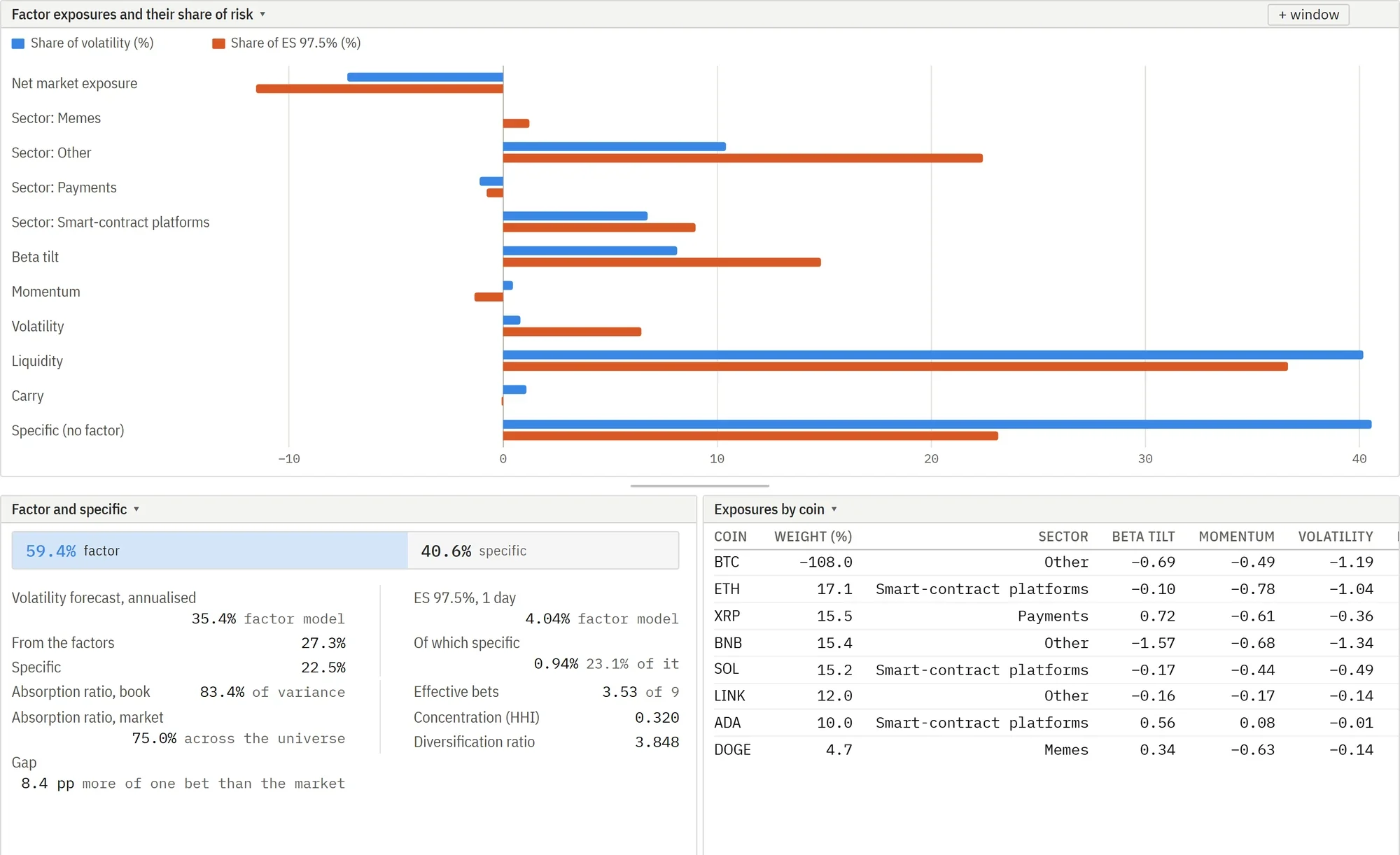Click the orange 'Beta tilt' ES bar
The image size is (1400, 855).
point(662,262)
